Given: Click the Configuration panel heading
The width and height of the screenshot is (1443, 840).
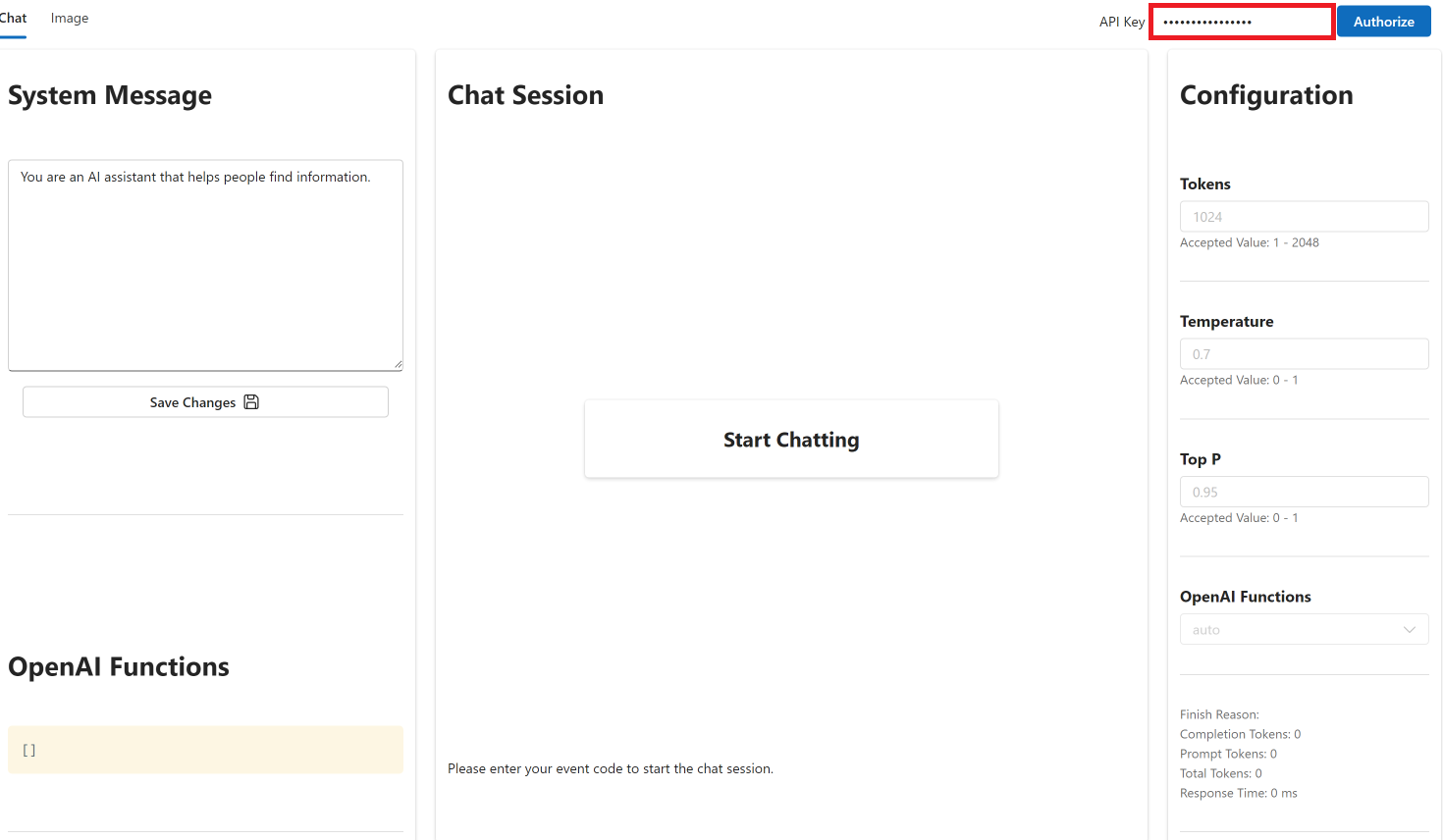Looking at the screenshot, I should (1266, 95).
